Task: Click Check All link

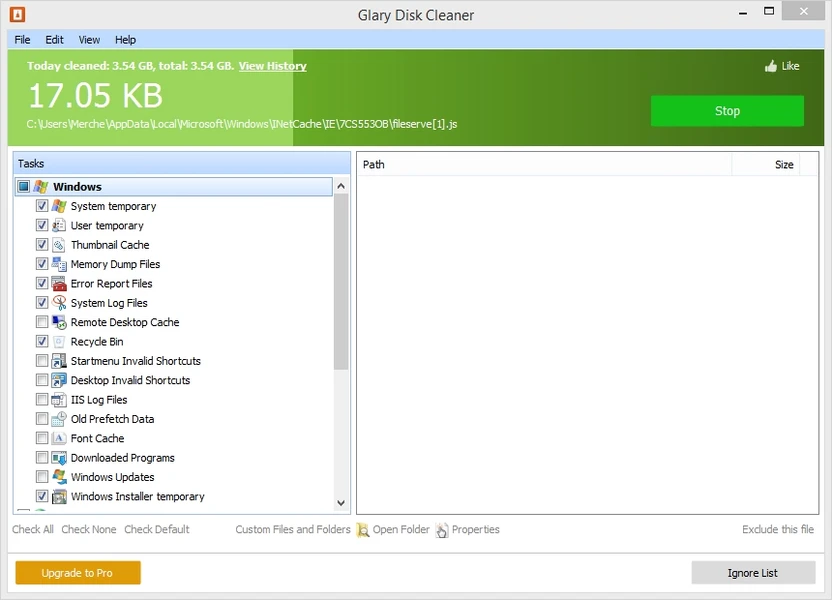Action: pyautogui.click(x=33, y=529)
